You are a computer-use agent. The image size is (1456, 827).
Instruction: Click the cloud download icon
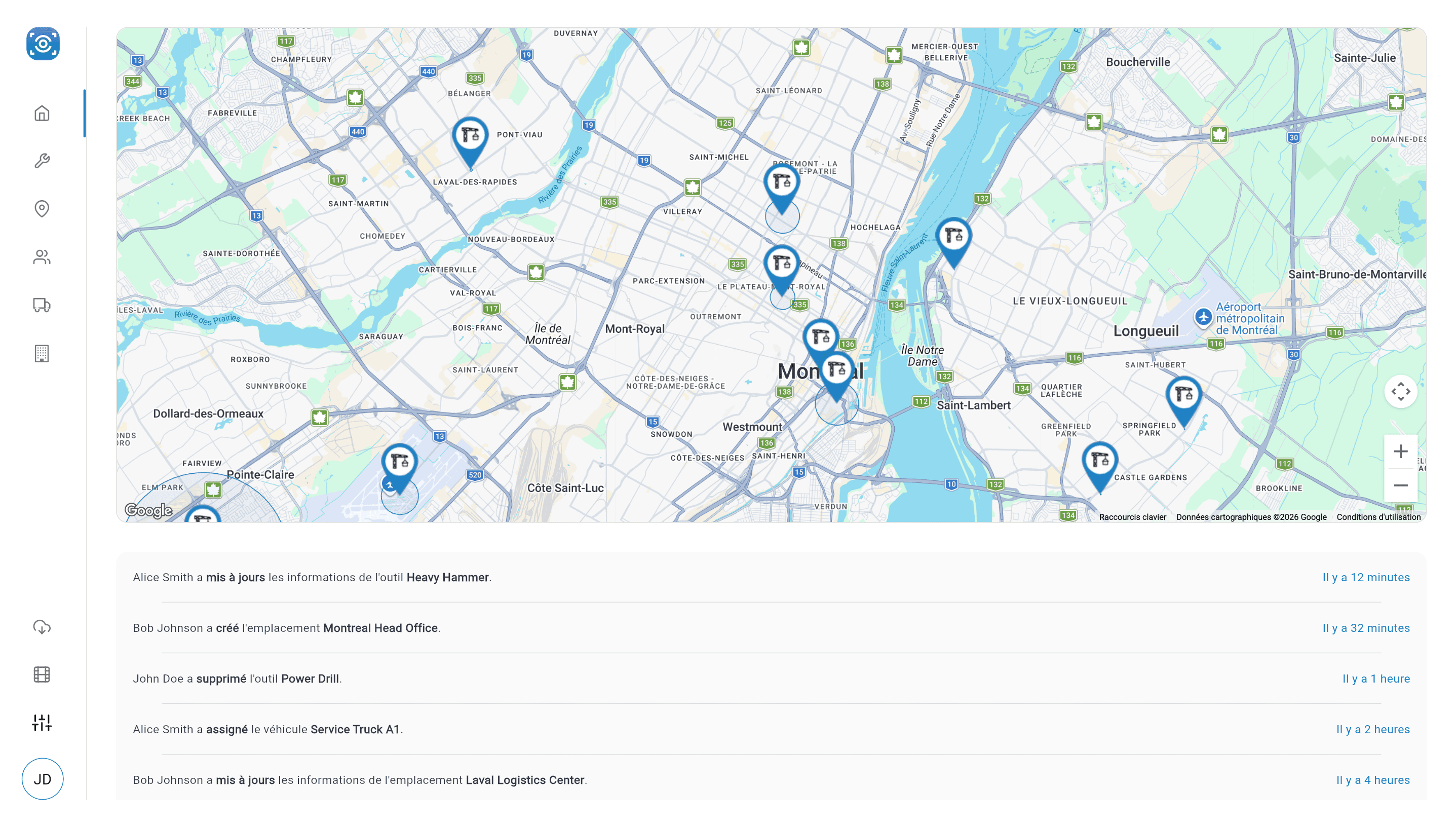42,627
